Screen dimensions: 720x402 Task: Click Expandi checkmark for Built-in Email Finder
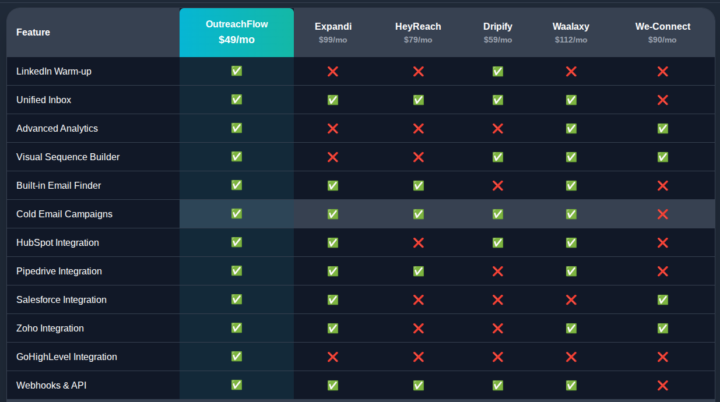333,186
